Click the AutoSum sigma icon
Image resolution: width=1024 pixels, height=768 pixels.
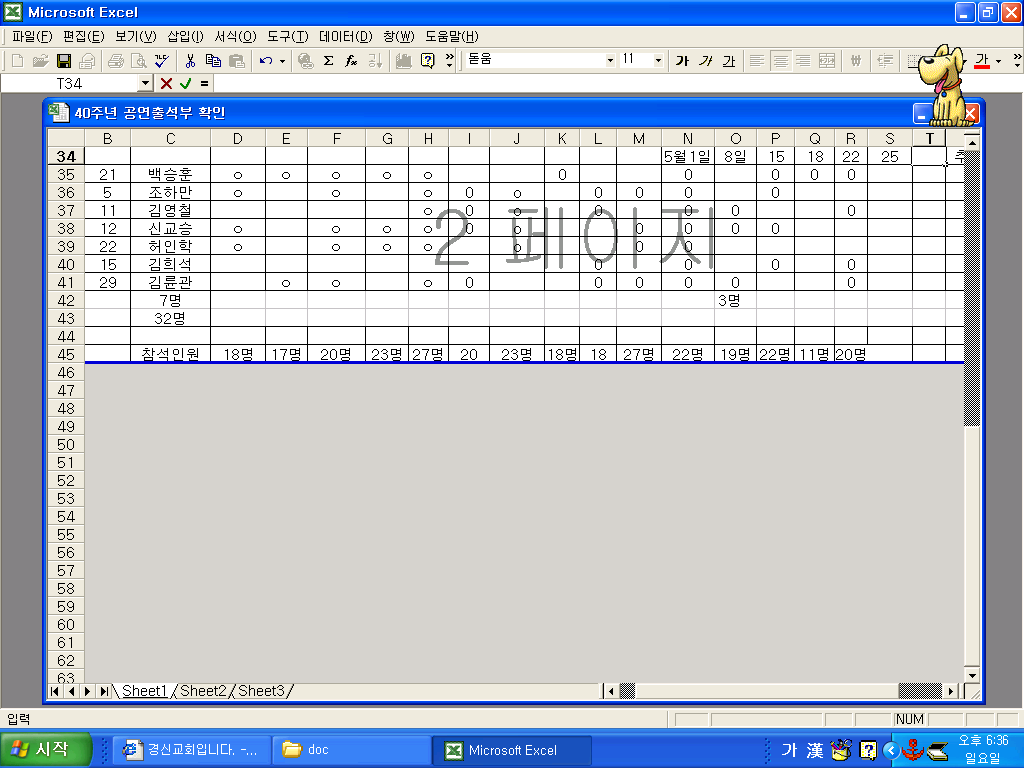click(x=329, y=61)
